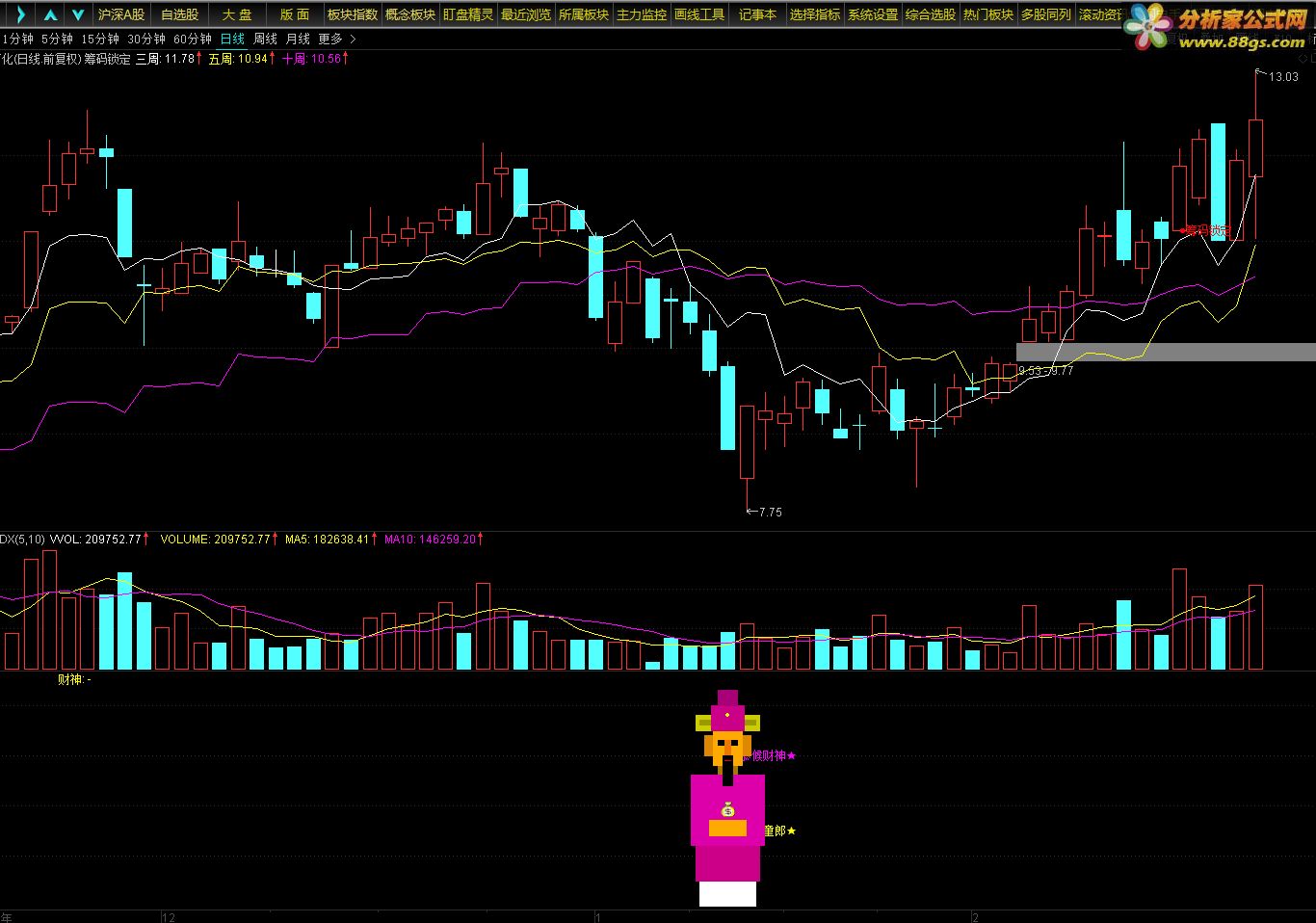Click the MA5: 182638.41 volume average
This screenshot has height=923, width=1316.
coord(330,540)
